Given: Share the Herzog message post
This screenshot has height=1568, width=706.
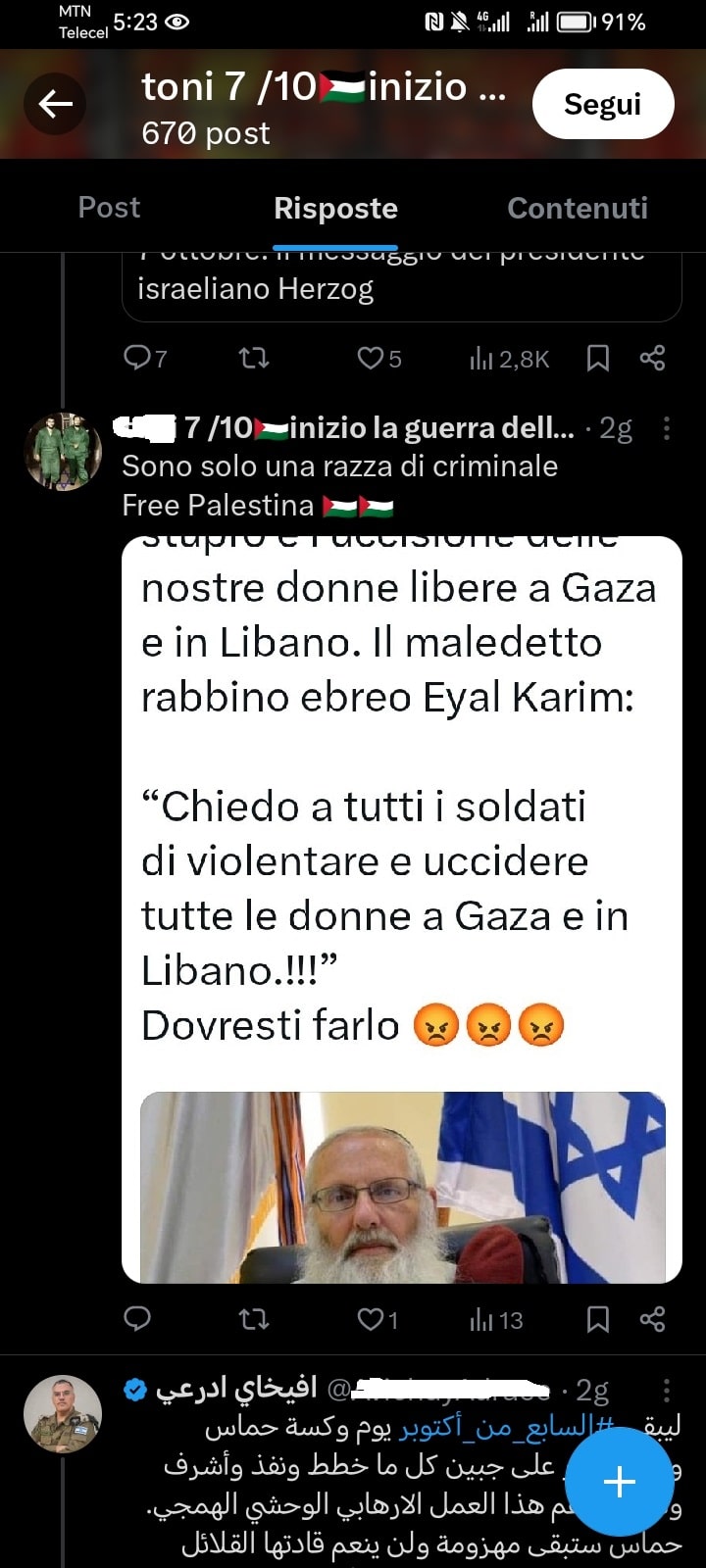Looking at the screenshot, I should click(x=652, y=359).
